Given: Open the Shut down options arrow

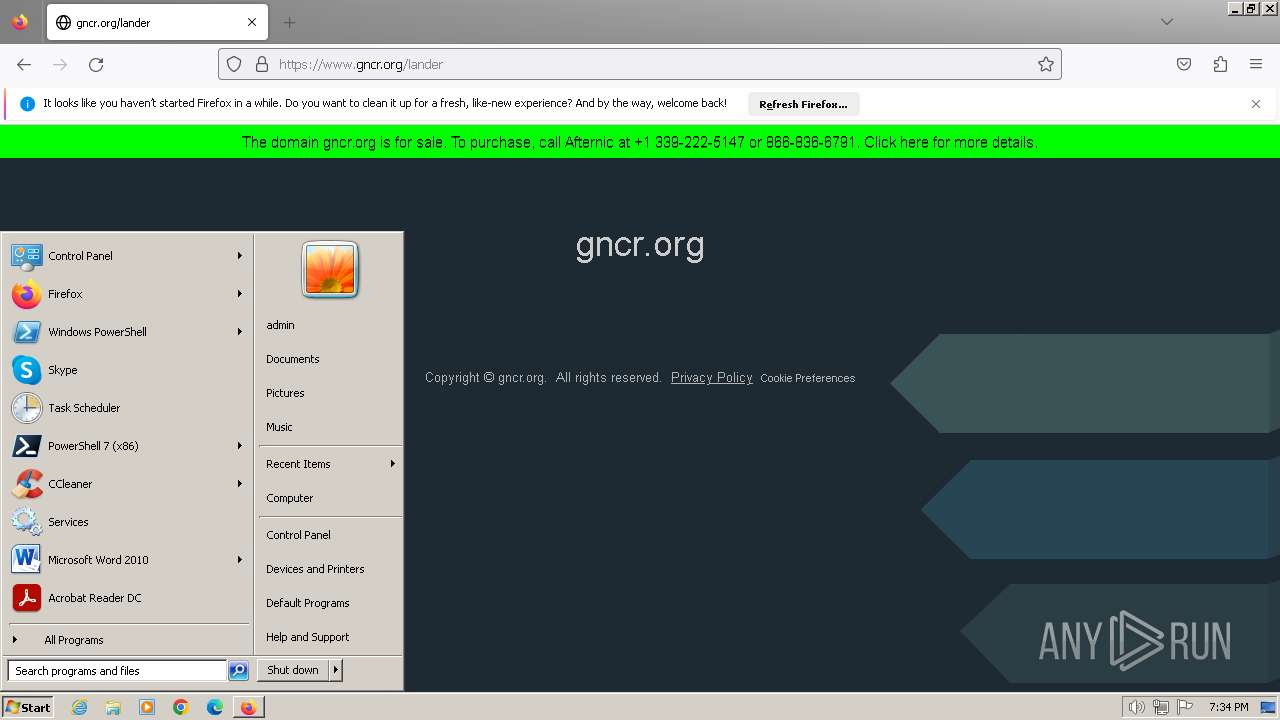Looking at the screenshot, I should (336, 670).
